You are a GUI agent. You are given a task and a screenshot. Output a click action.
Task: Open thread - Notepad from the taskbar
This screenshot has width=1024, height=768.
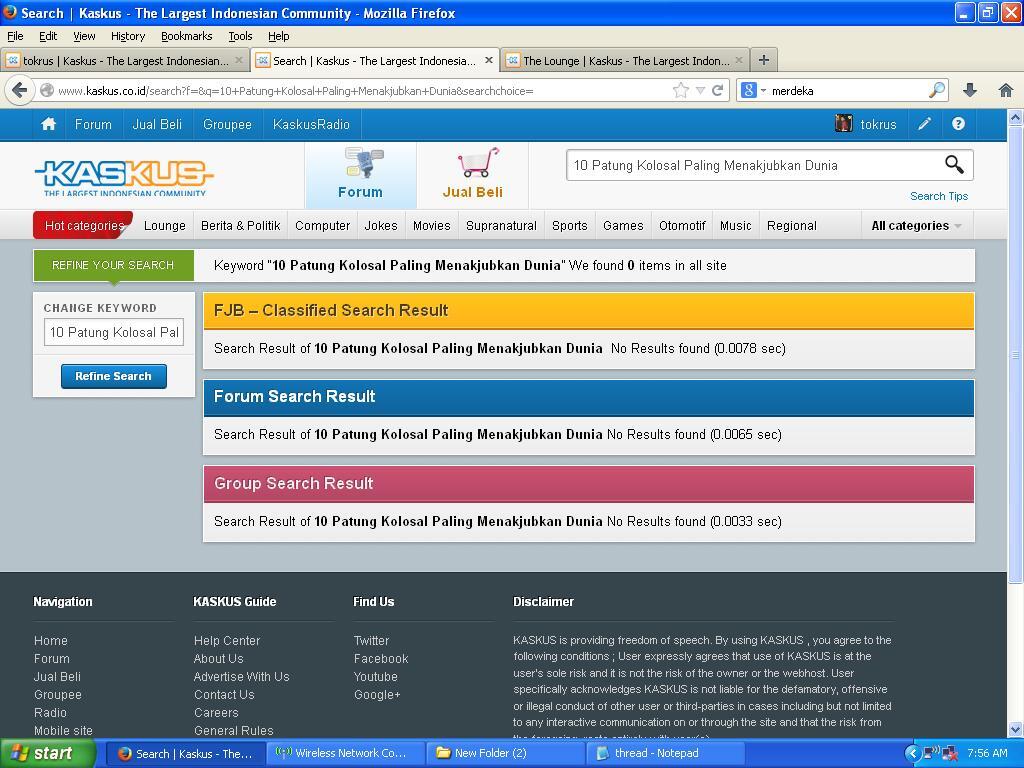pos(665,754)
